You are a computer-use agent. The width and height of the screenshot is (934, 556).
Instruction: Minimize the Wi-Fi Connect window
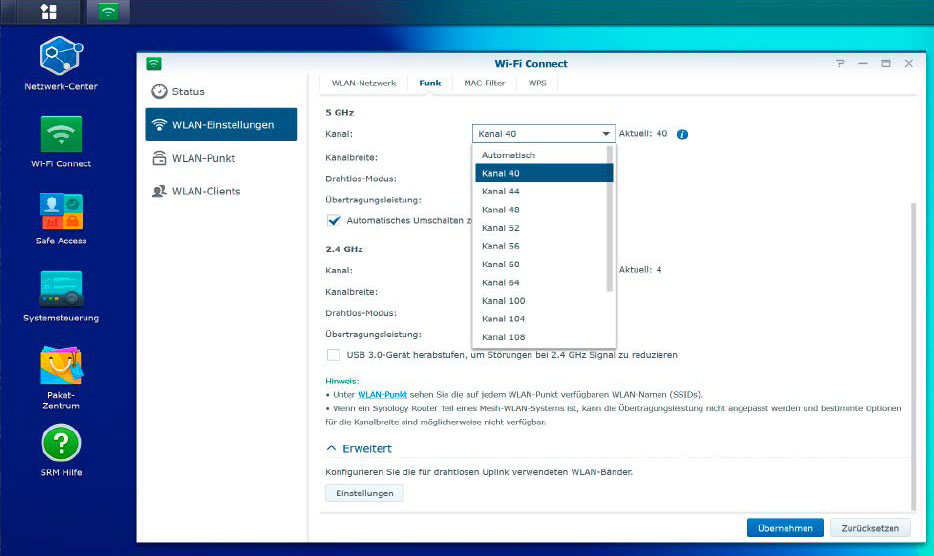coord(863,63)
